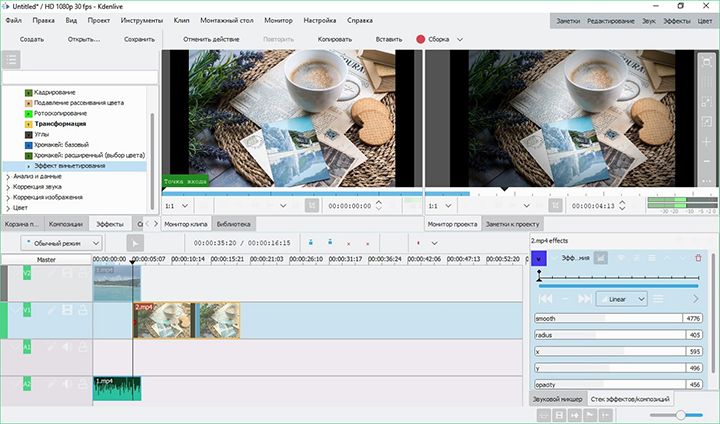Click project monitor zoom-out minus overlay icon
The image size is (720, 424).
707,161
